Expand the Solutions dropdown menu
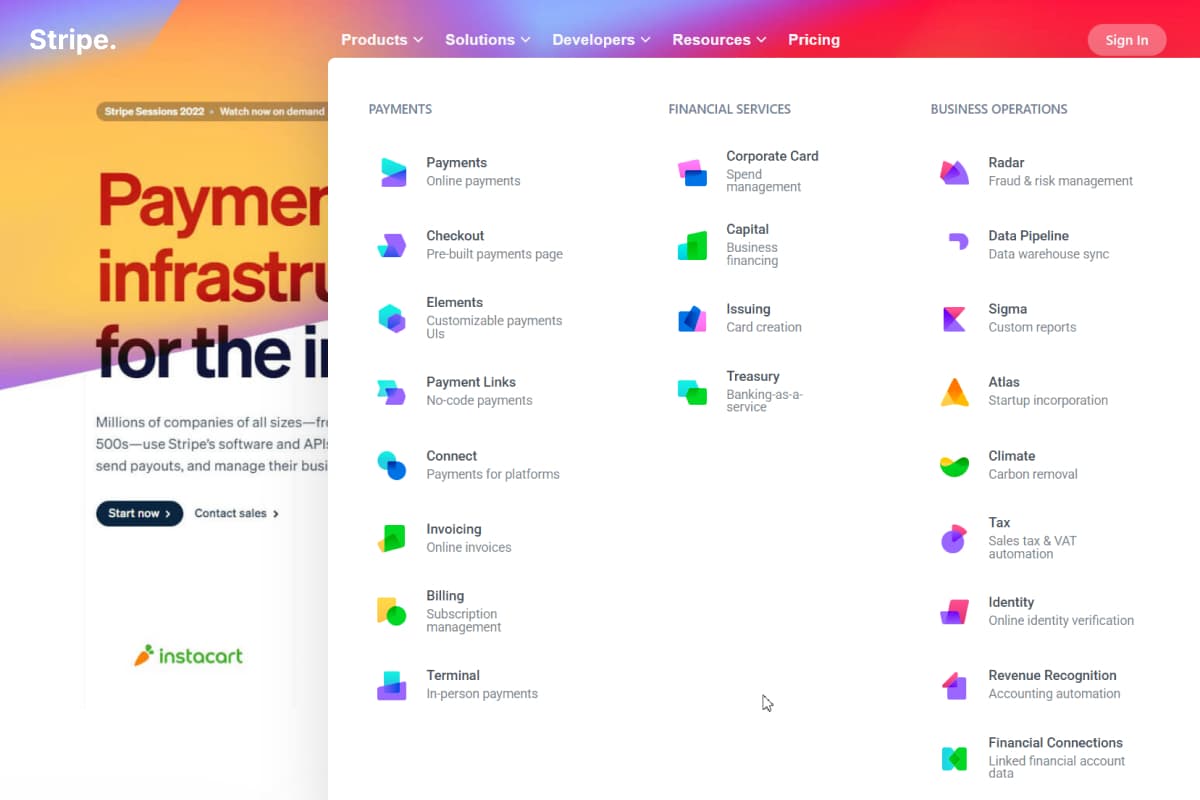 [488, 40]
